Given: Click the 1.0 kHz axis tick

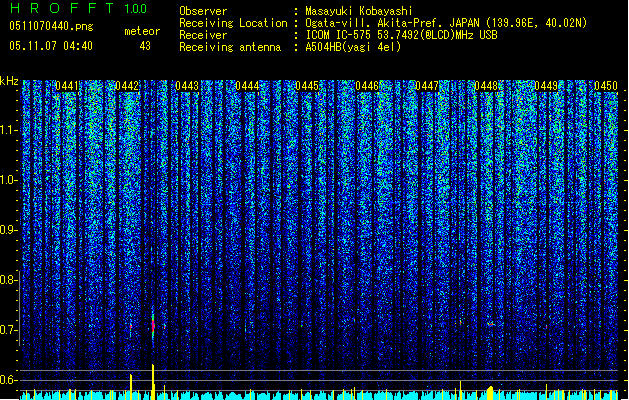Looking at the screenshot, I should point(9,180).
